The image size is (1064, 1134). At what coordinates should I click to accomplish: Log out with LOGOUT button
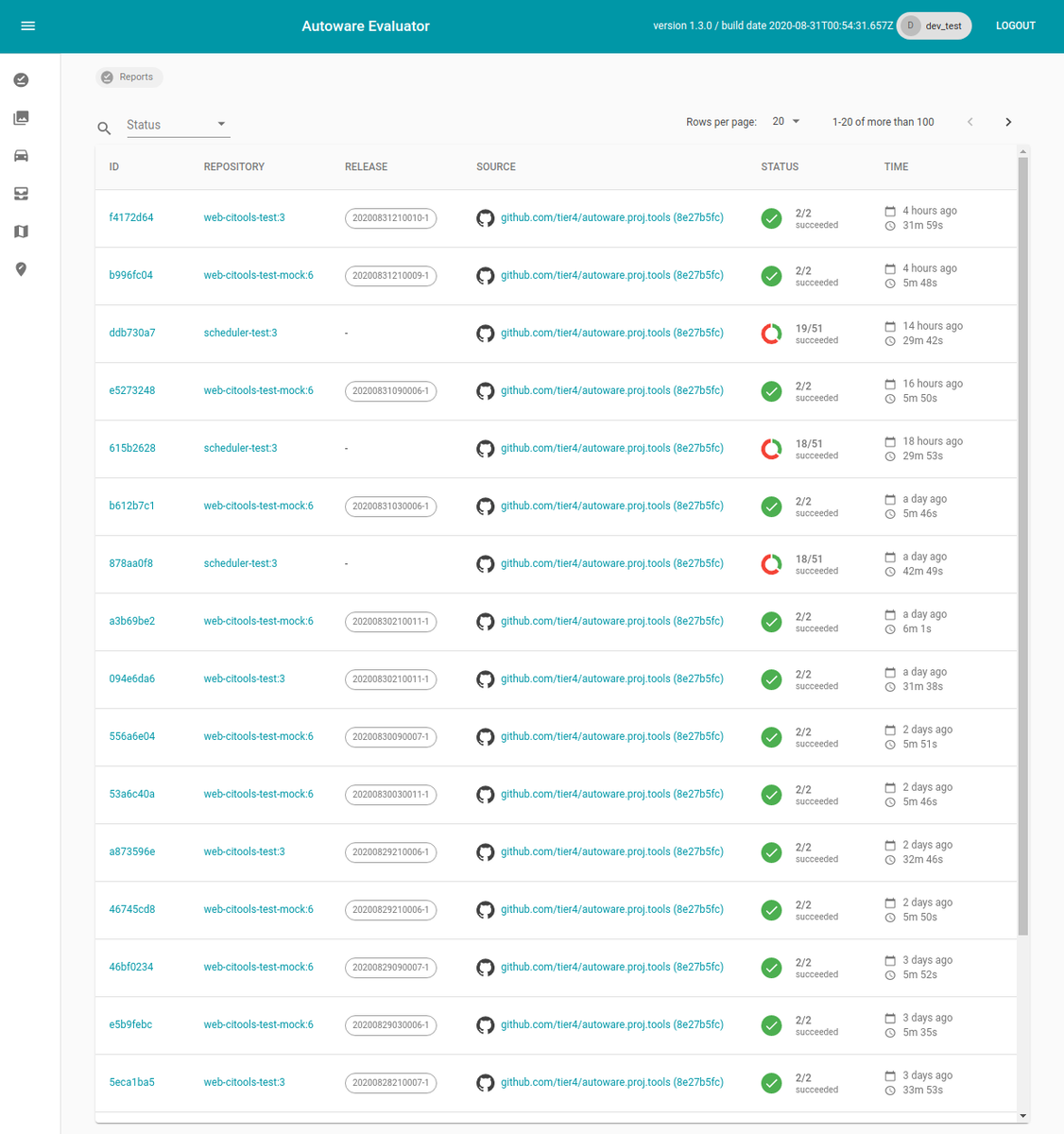1016,26
